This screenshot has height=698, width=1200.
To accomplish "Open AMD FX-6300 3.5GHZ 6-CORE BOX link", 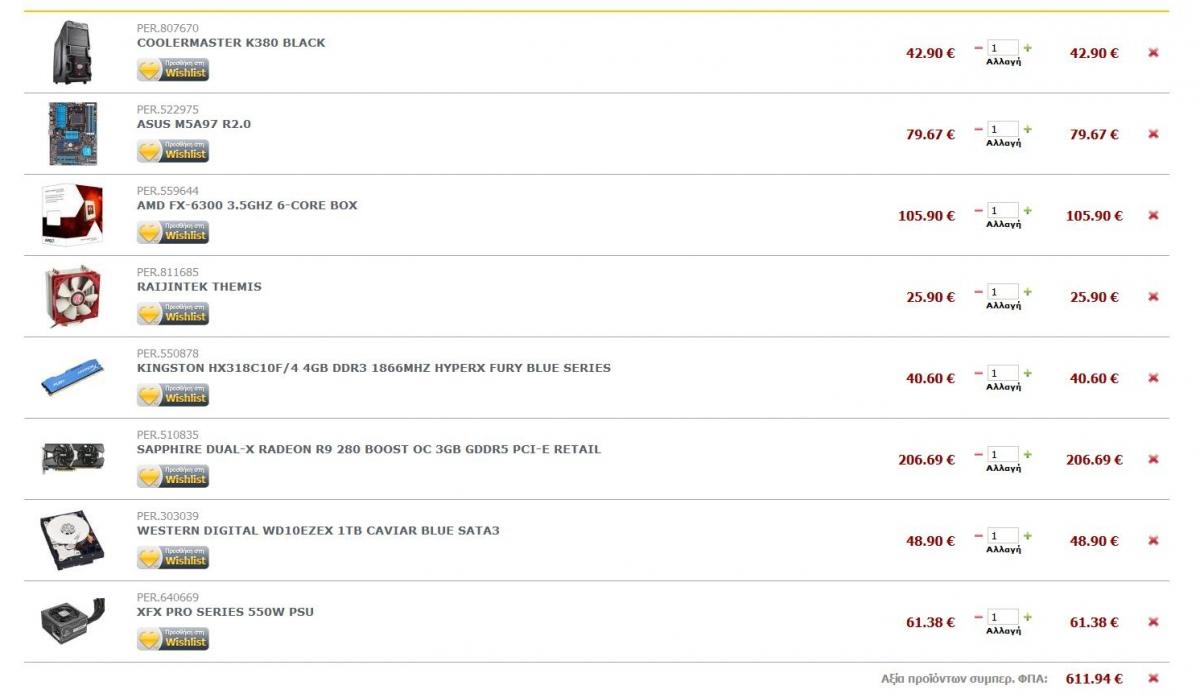I will click(247, 205).
